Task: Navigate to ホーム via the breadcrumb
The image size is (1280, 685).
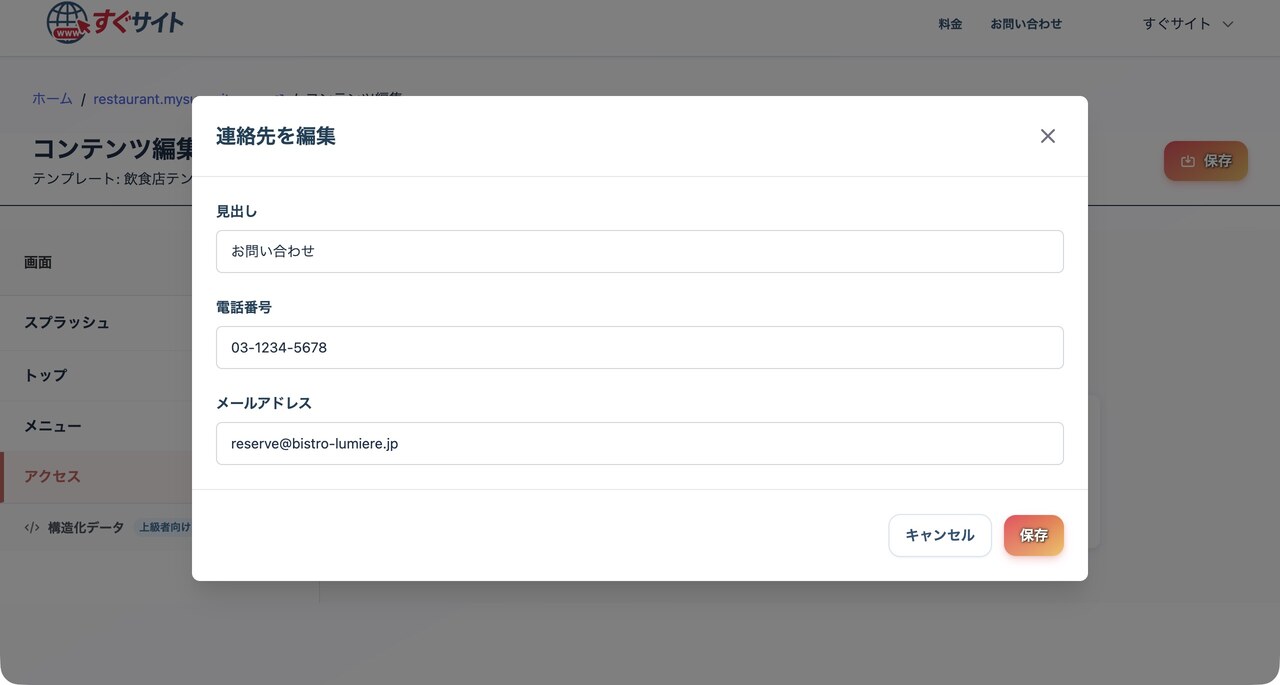Action: tap(52, 98)
